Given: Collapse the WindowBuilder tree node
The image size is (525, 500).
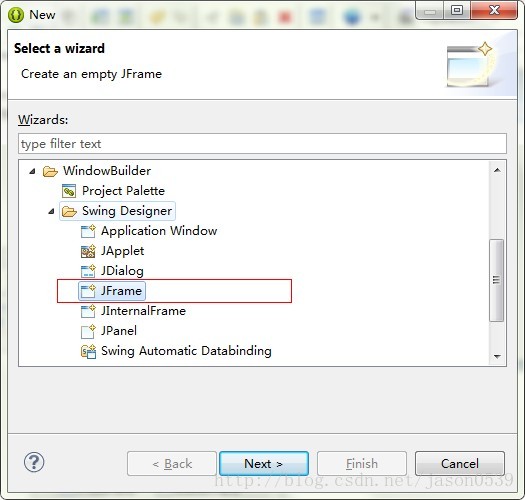Looking at the screenshot, I should (32, 171).
